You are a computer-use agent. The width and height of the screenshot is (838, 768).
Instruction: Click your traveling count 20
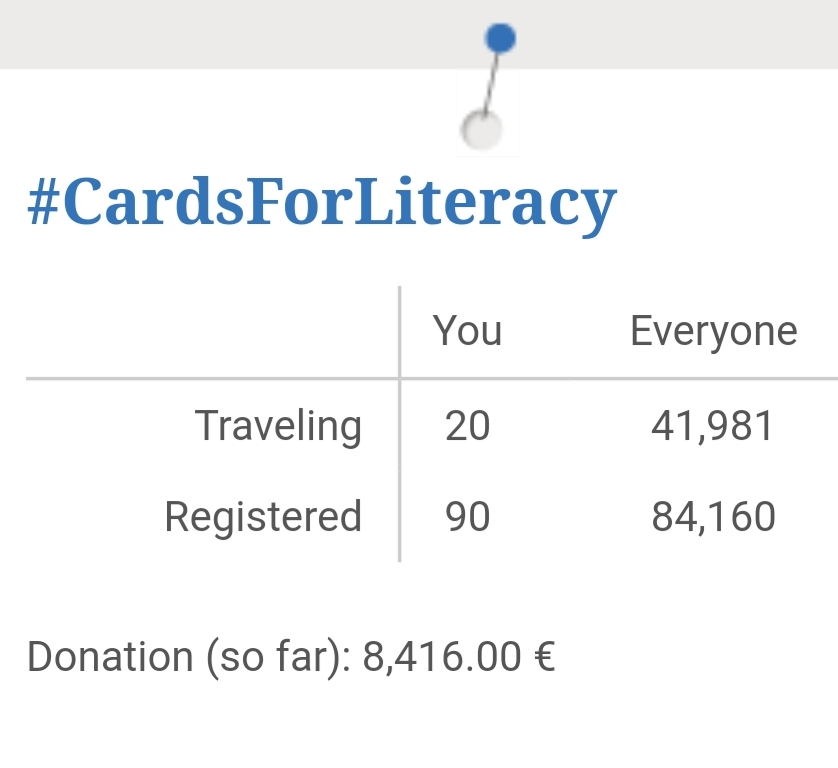(x=468, y=426)
